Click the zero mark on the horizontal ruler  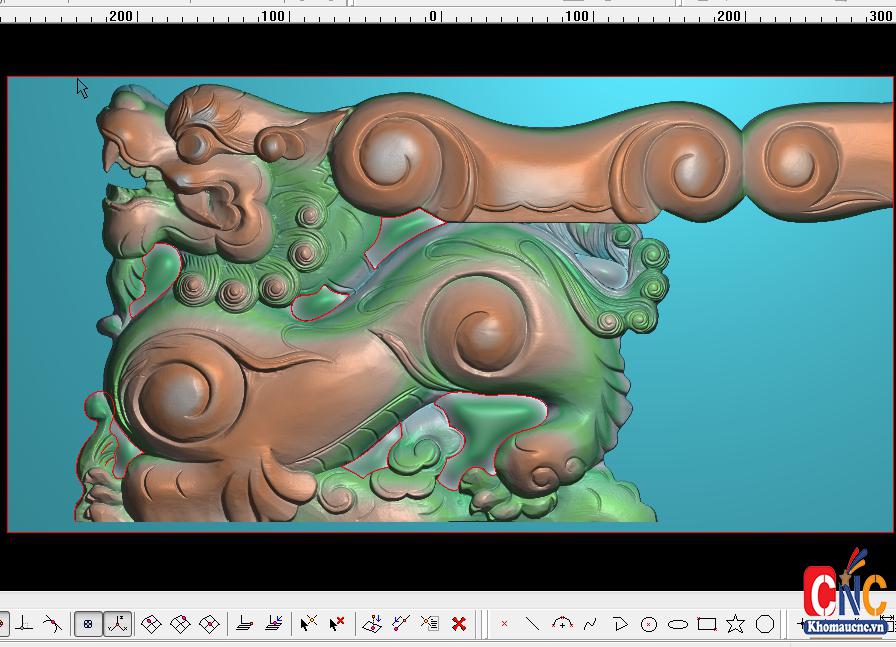(433, 16)
